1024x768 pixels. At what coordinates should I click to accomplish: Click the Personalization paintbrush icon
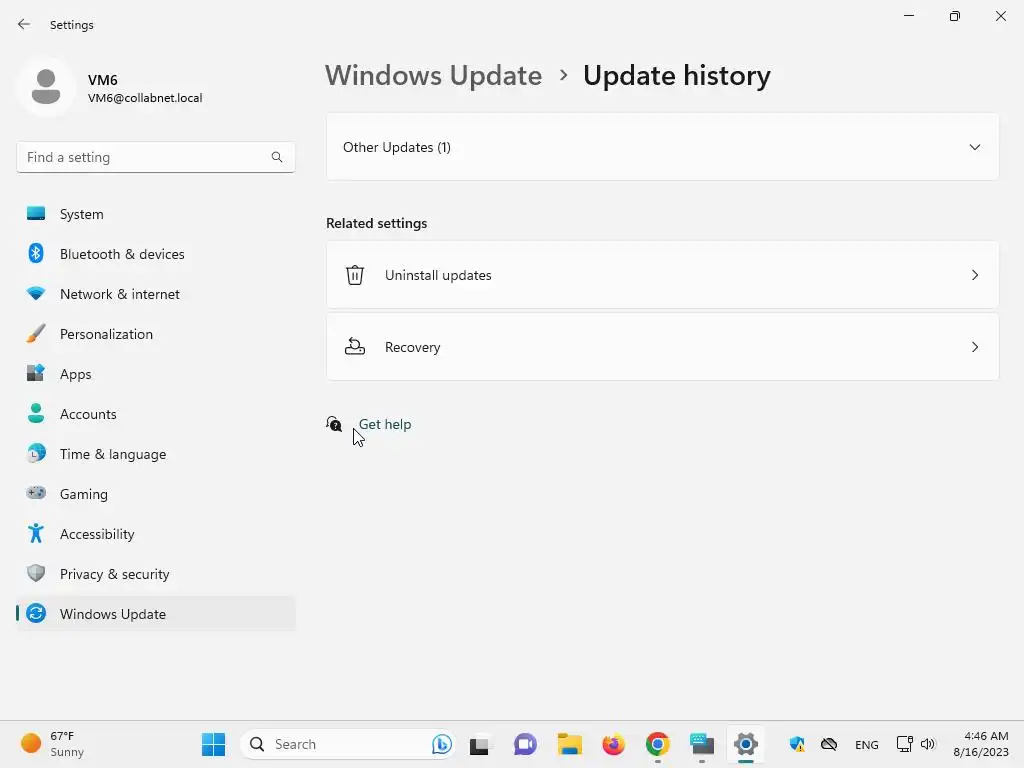click(36, 334)
